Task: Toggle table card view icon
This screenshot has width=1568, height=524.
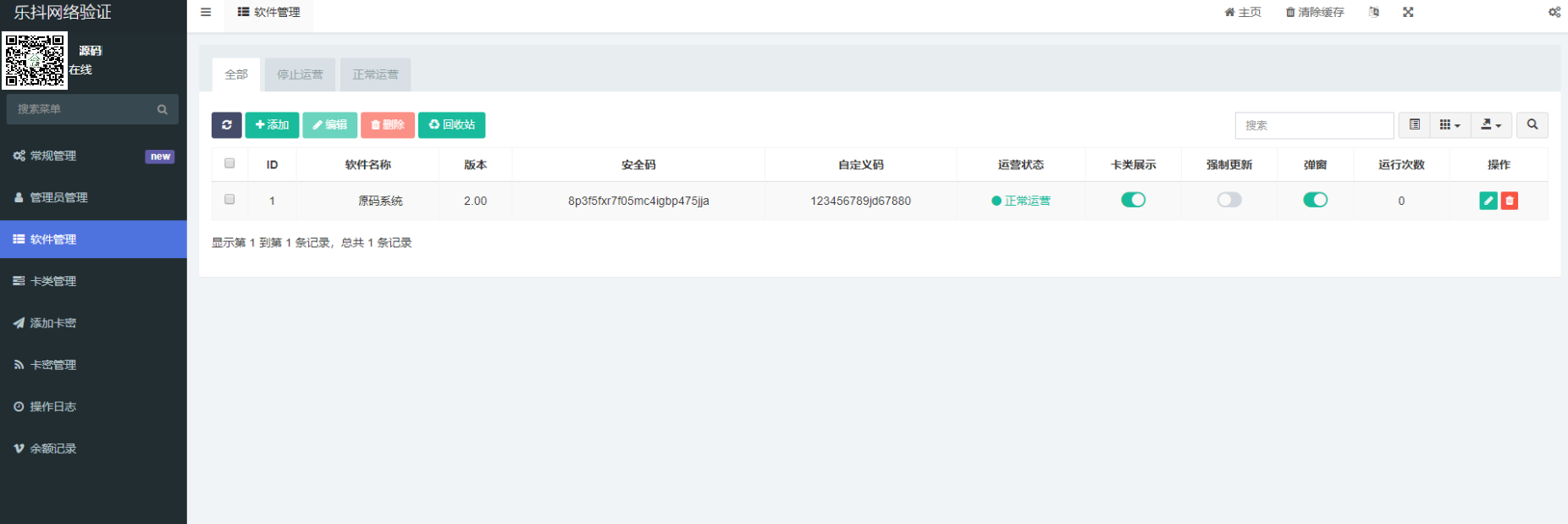Action: coord(1415,124)
